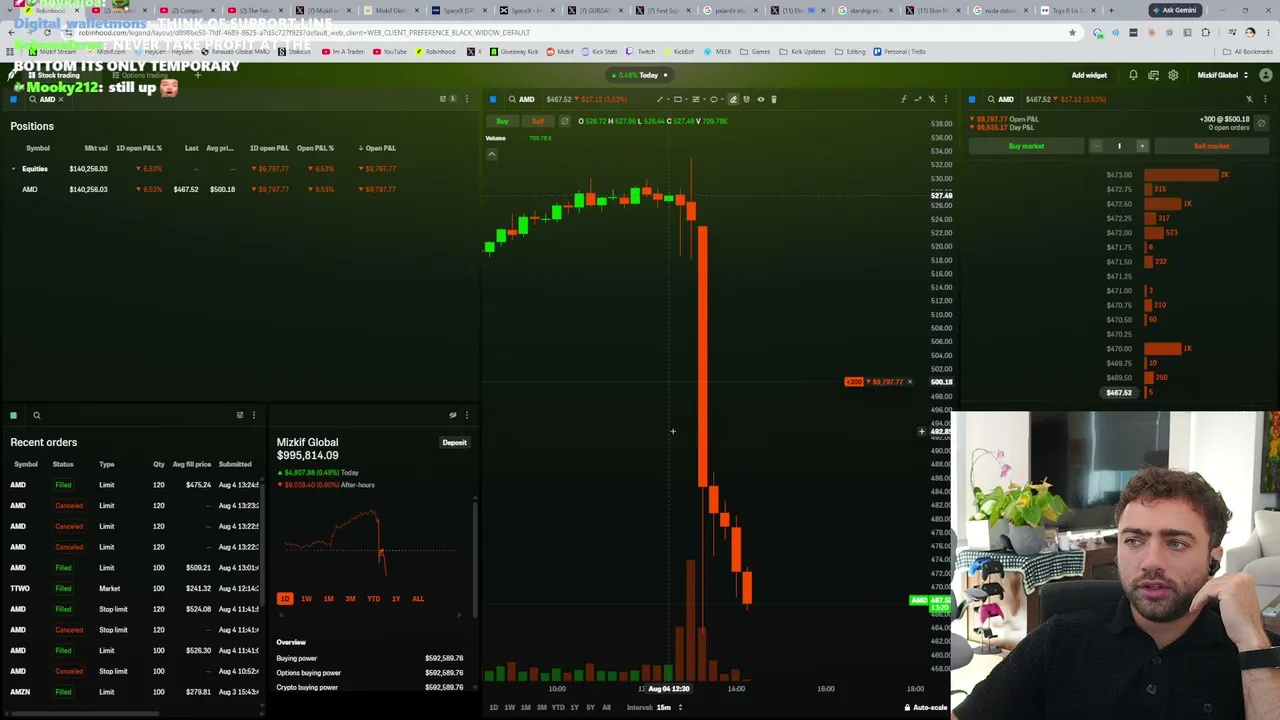
Task: Decrease order quantity with minus button
Action: [1096, 146]
